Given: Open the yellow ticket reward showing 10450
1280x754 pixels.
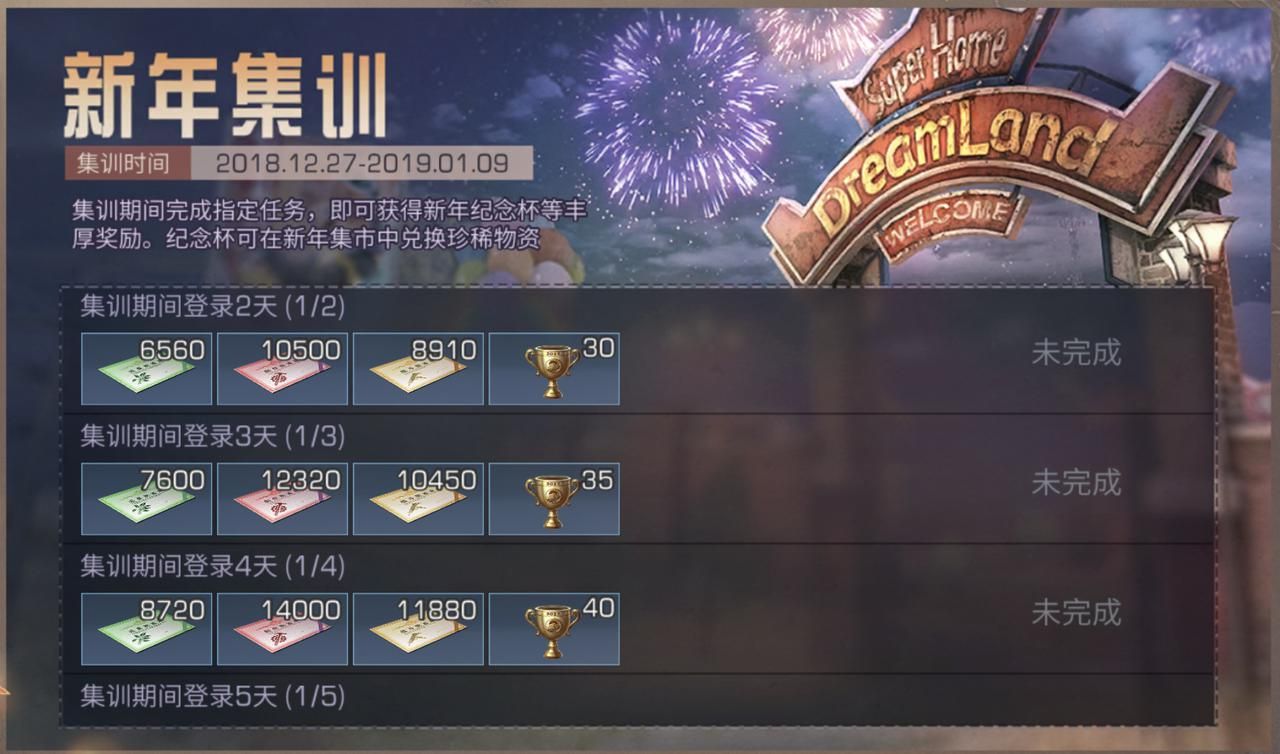Looking at the screenshot, I should click(x=418, y=499).
